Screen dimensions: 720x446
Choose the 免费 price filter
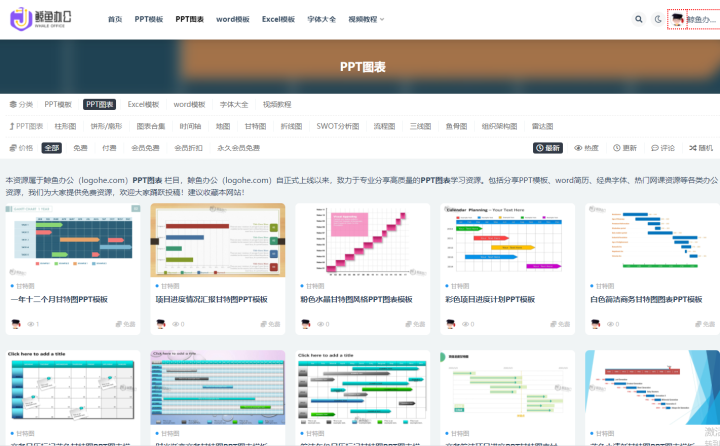tap(80, 148)
